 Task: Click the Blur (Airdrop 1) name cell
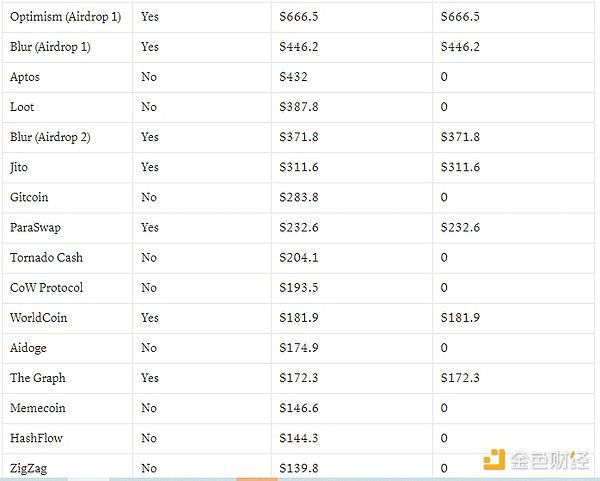click(x=50, y=47)
